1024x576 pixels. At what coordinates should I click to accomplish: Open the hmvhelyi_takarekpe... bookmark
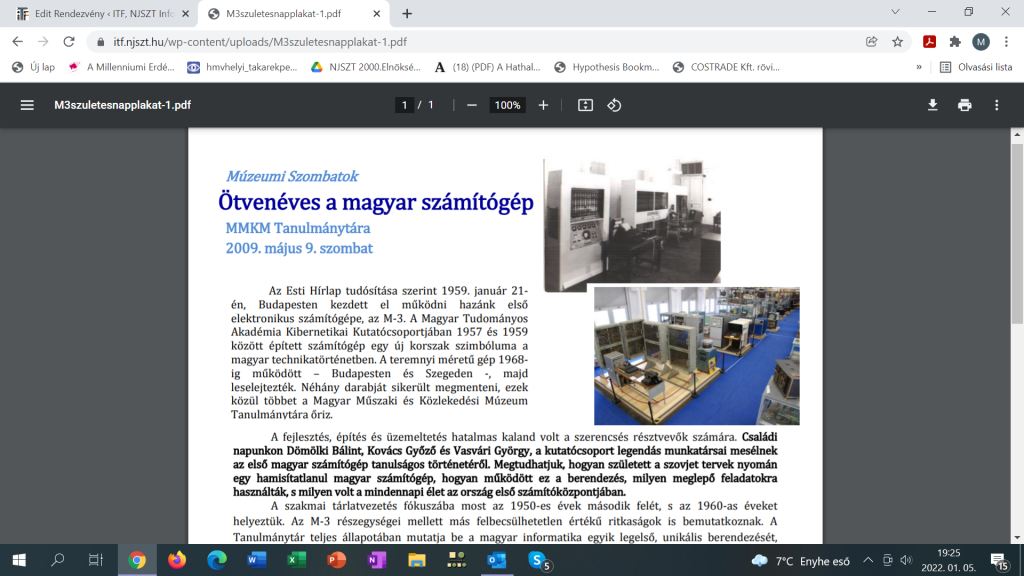coord(242,67)
